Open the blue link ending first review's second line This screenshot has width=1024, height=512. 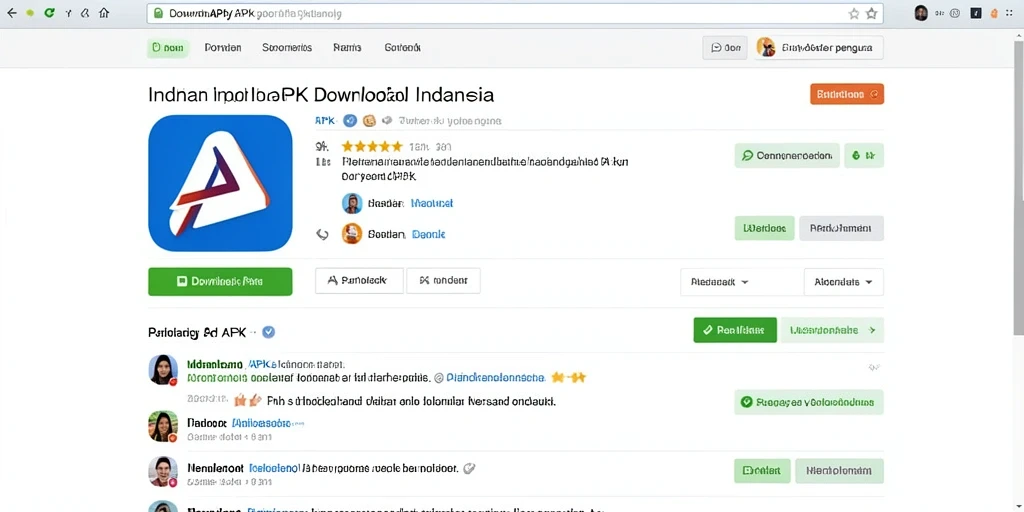(x=496, y=377)
